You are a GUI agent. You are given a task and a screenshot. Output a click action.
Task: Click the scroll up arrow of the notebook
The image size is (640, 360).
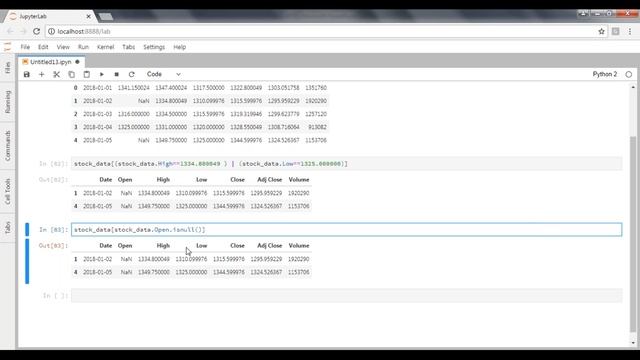click(x=633, y=87)
